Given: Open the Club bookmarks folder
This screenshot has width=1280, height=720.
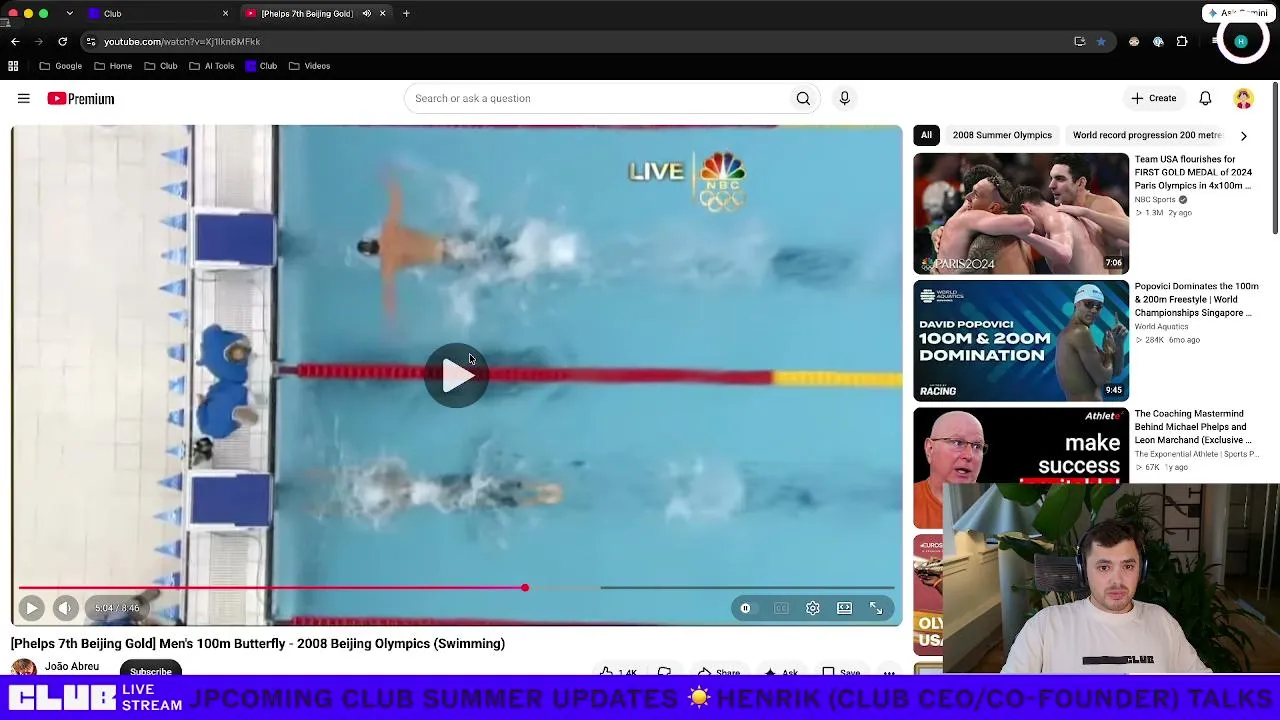Looking at the screenshot, I should 161,66.
